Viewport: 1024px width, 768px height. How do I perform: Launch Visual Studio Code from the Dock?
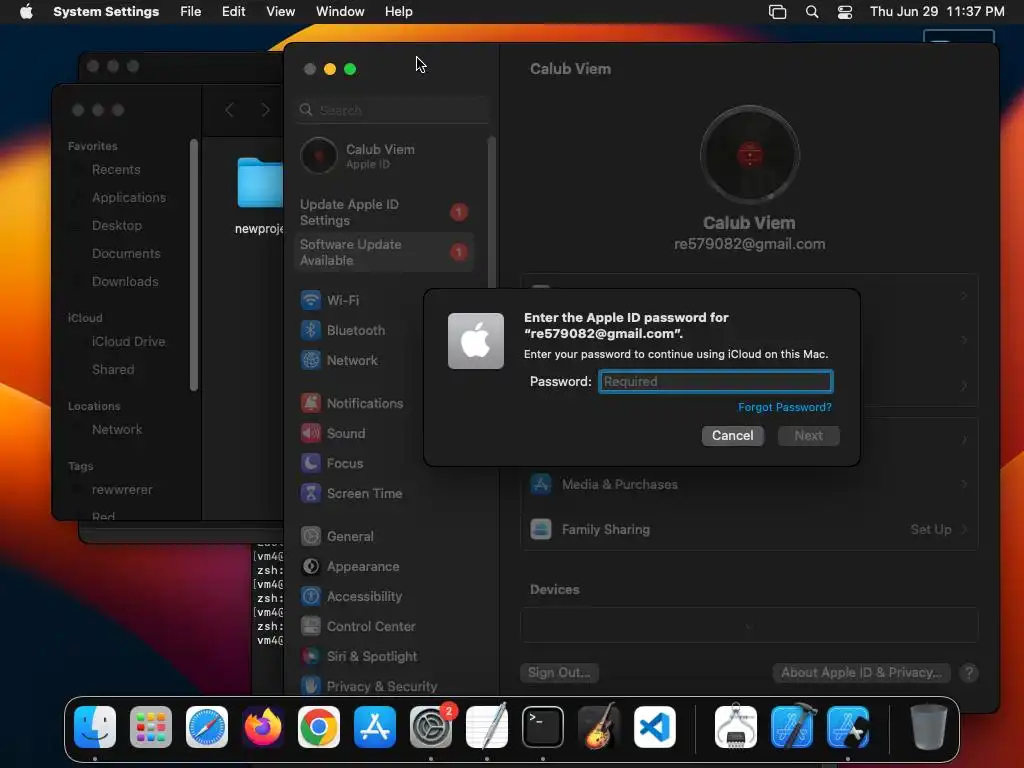point(655,727)
